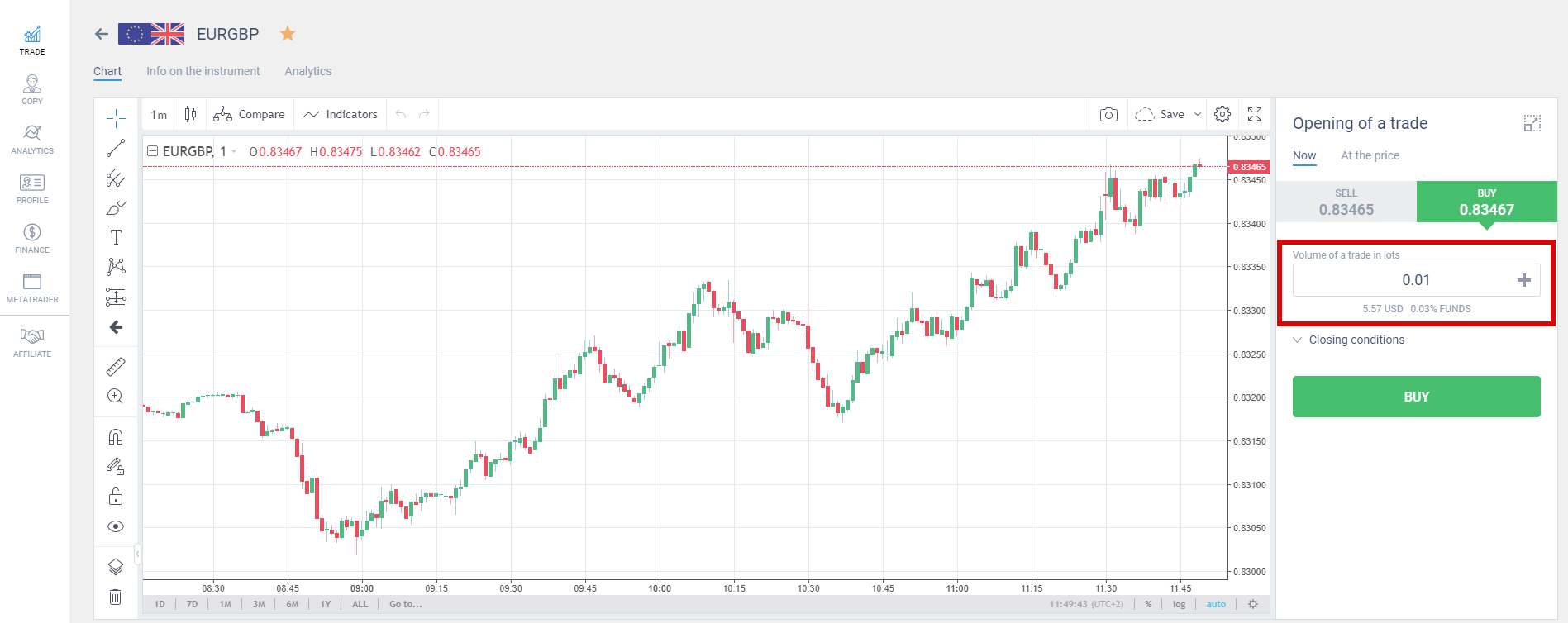Image resolution: width=1568 pixels, height=623 pixels.
Task: Choose BUY at 0.83467
Action: click(1487, 202)
